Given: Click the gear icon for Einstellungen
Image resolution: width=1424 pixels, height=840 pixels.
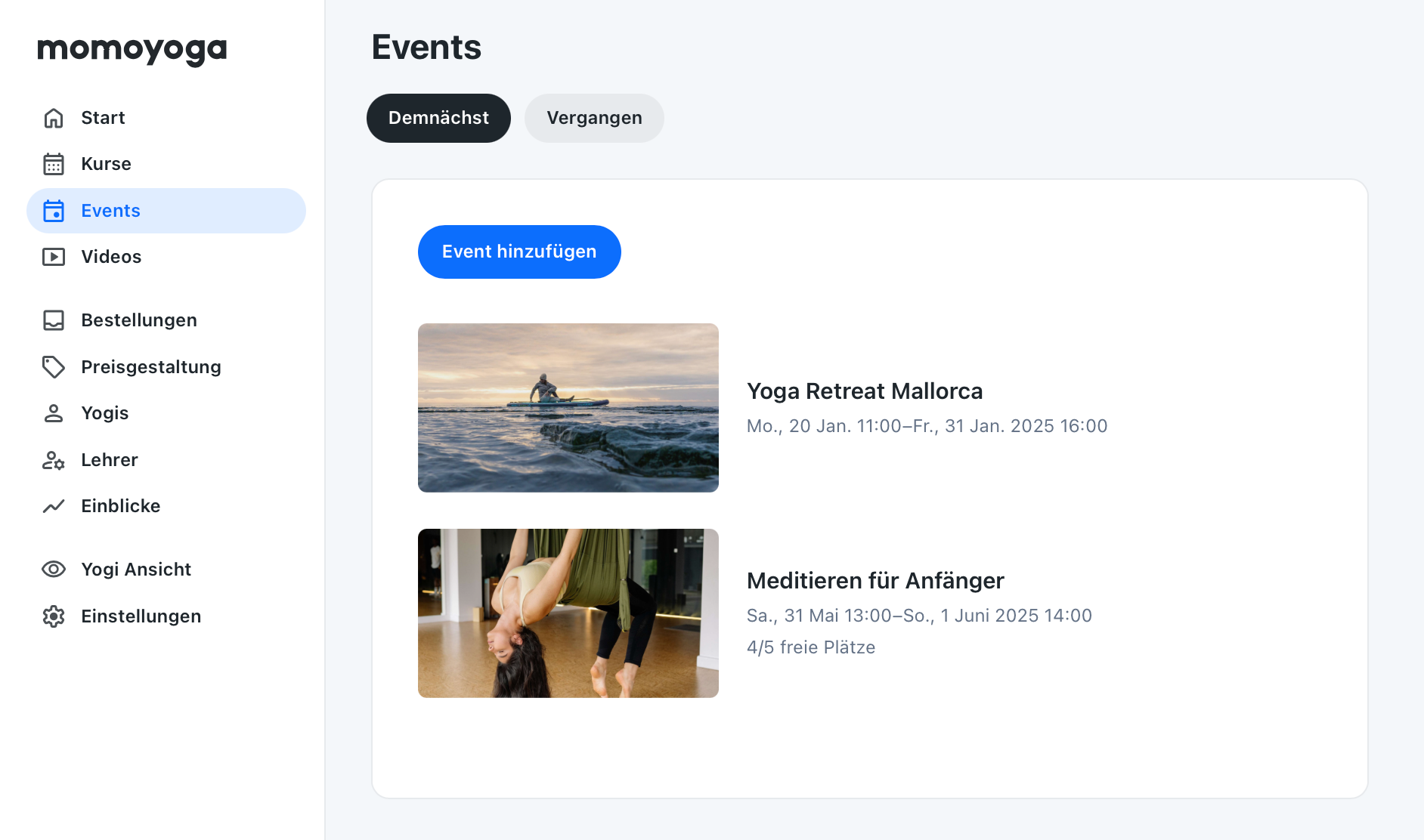Looking at the screenshot, I should coord(54,616).
